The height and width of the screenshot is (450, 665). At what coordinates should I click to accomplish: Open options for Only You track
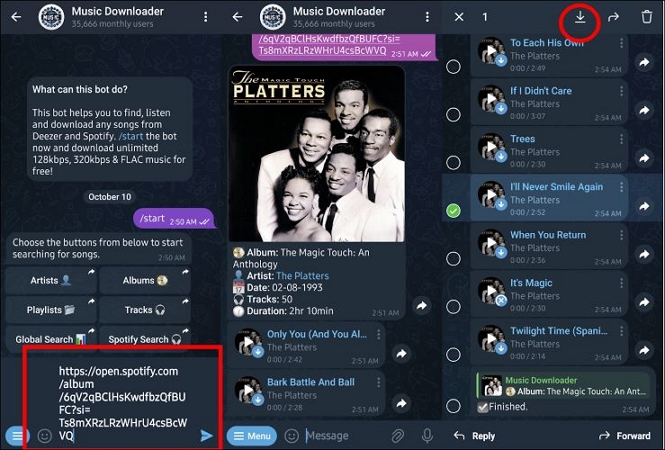[x=378, y=335]
